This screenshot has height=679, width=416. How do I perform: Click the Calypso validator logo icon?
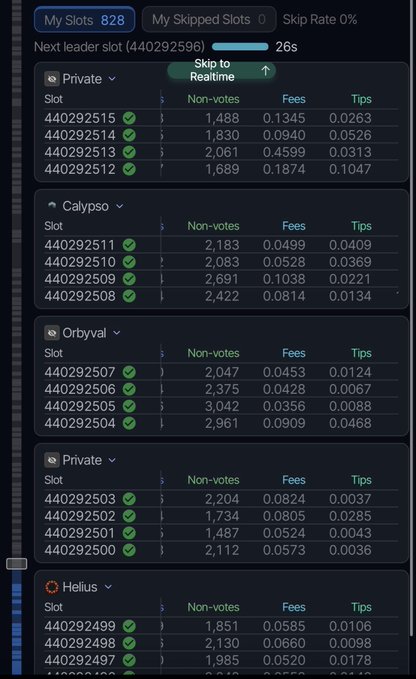[52, 206]
